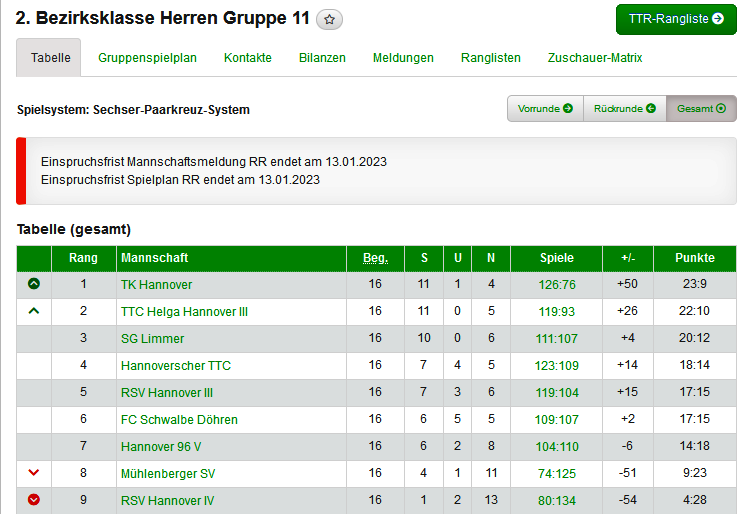The image size is (740, 514).
Task: Open the Gruppenspielplan tab
Action: 147,58
